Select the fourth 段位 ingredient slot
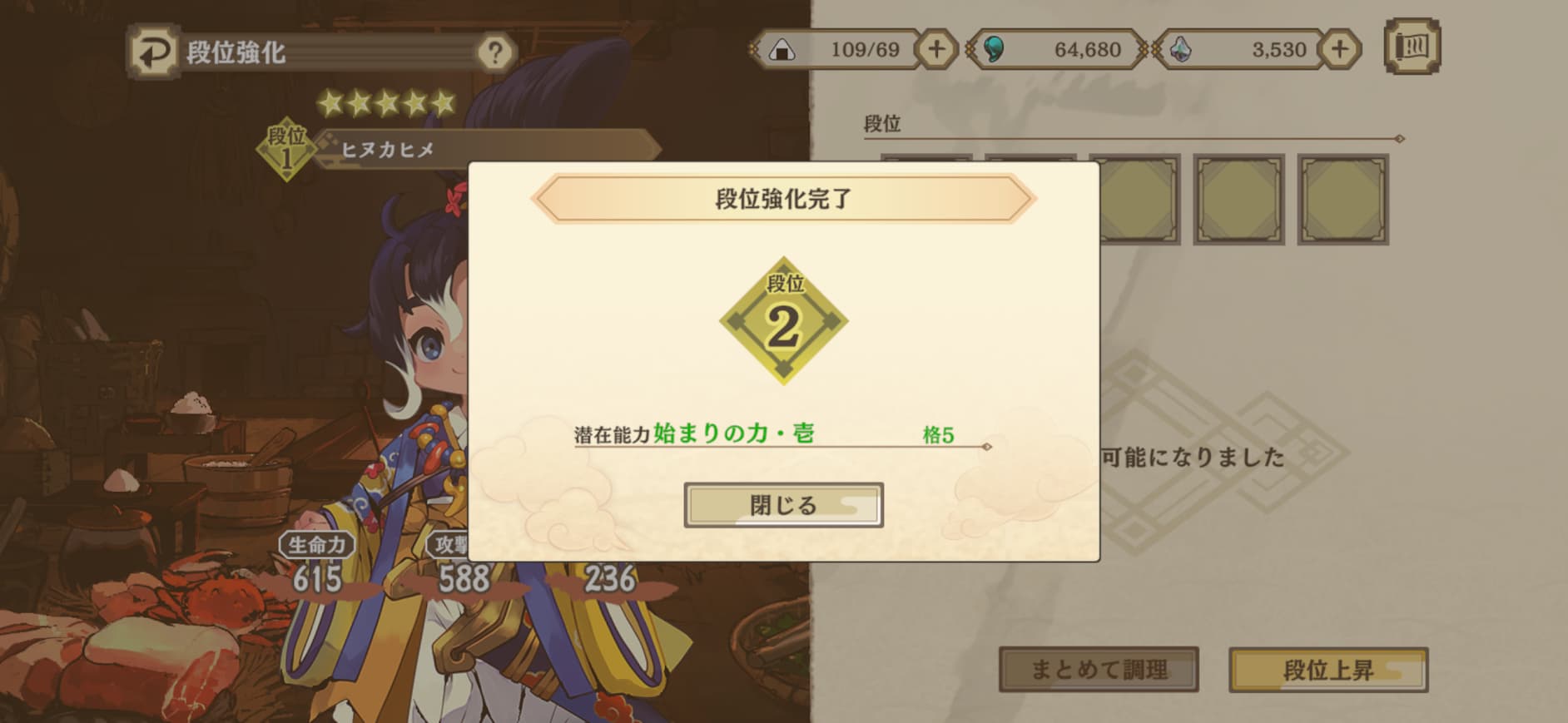 tap(1239, 199)
